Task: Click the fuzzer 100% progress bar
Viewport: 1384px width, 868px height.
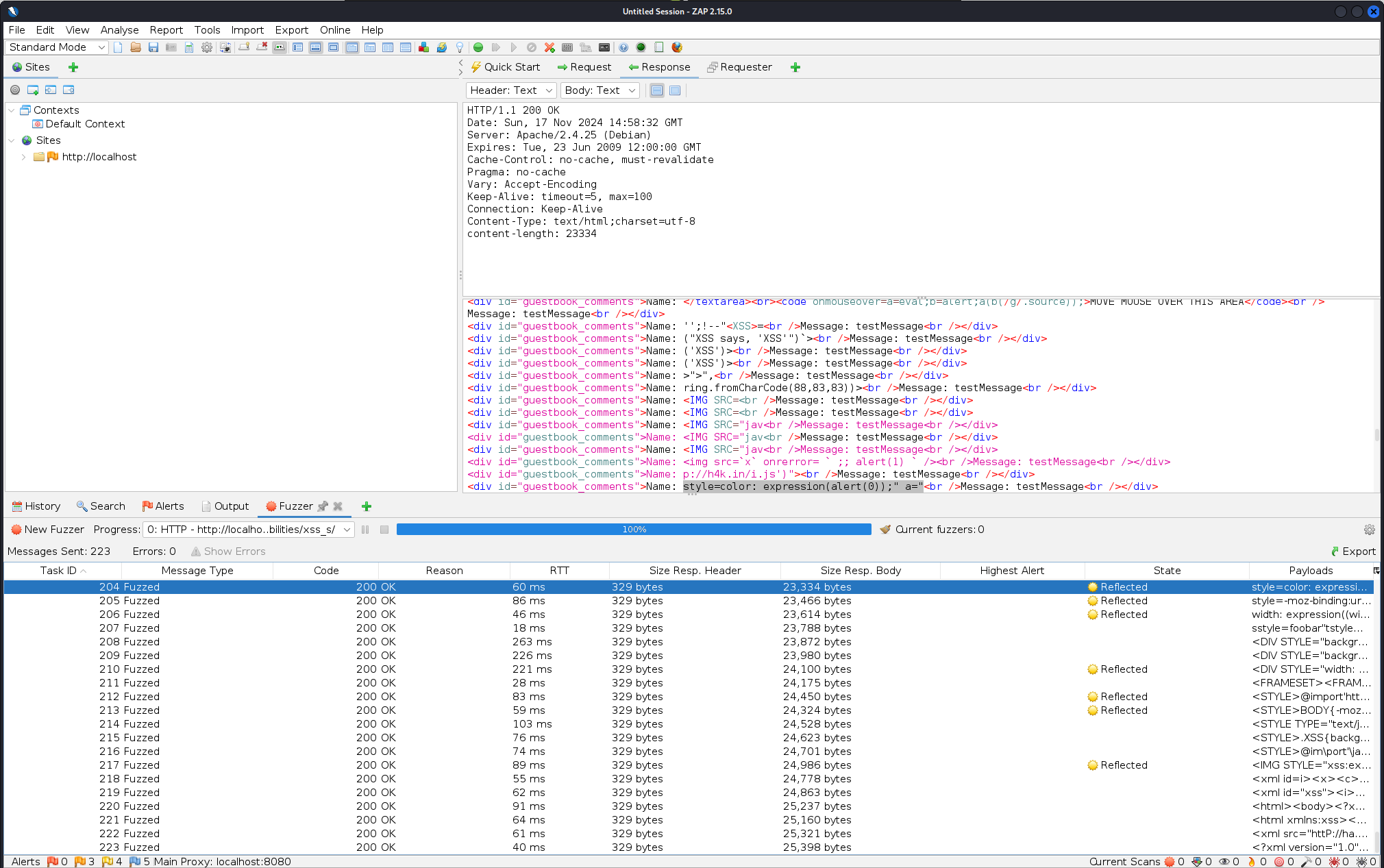Action: tap(633, 530)
